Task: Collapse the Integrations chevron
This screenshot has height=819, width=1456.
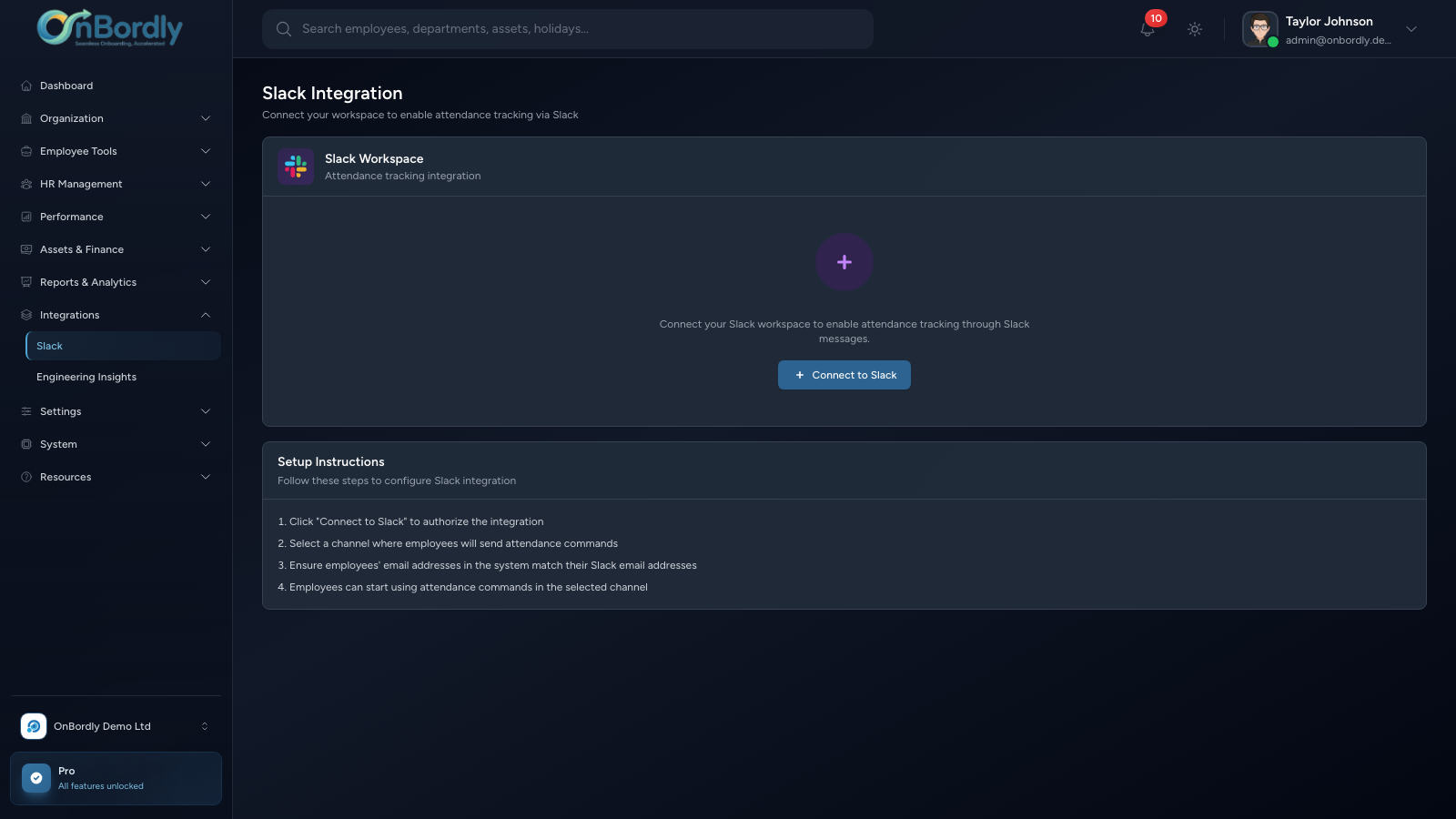Action: pyautogui.click(x=206, y=315)
